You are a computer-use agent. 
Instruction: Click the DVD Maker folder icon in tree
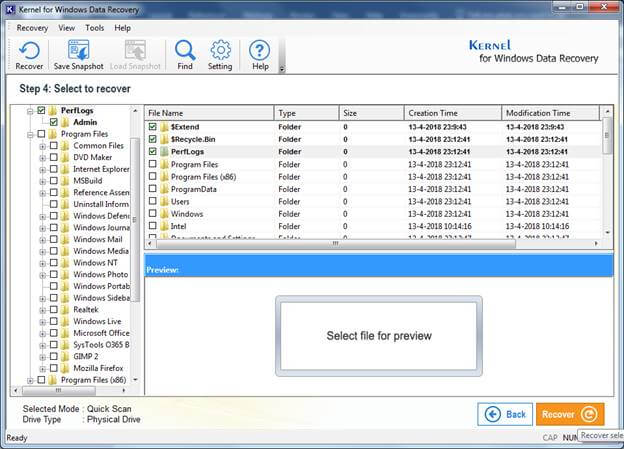65,157
